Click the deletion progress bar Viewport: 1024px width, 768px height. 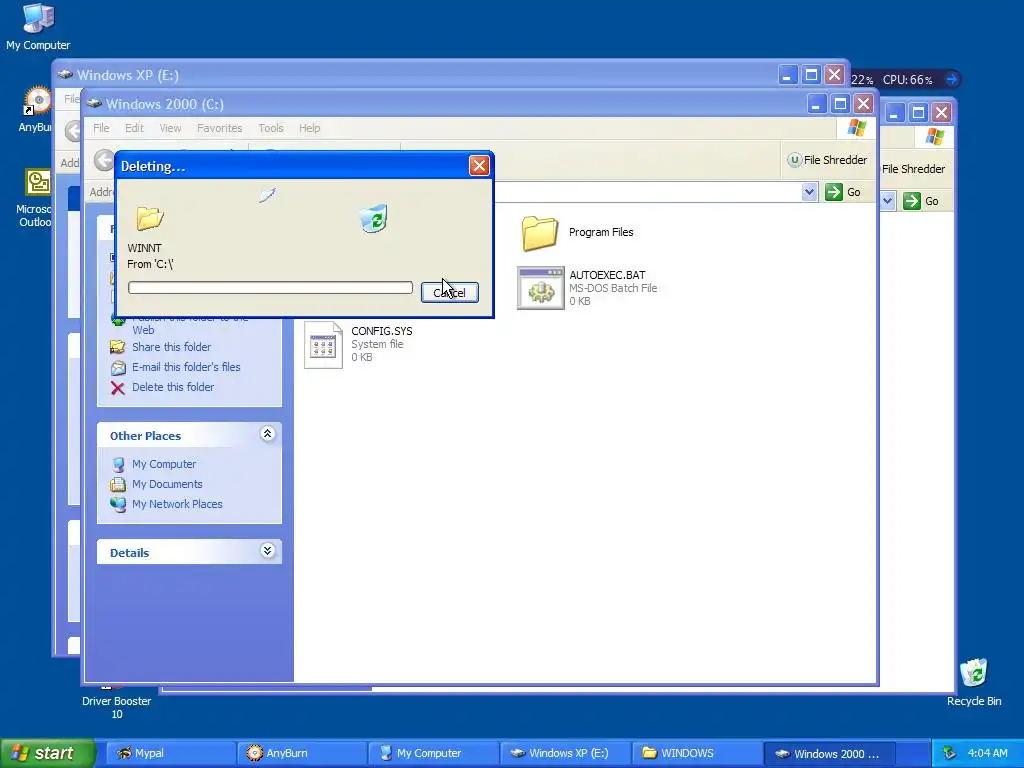(270, 287)
